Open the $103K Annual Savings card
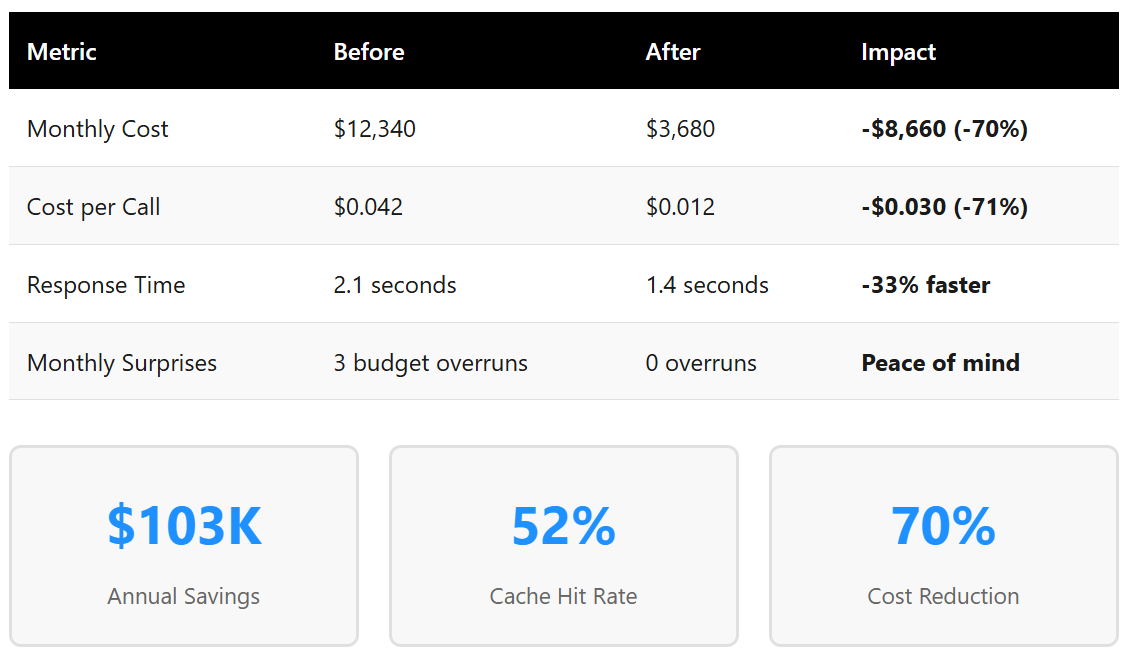1126x652 pixels. click(x=184, y=546)
